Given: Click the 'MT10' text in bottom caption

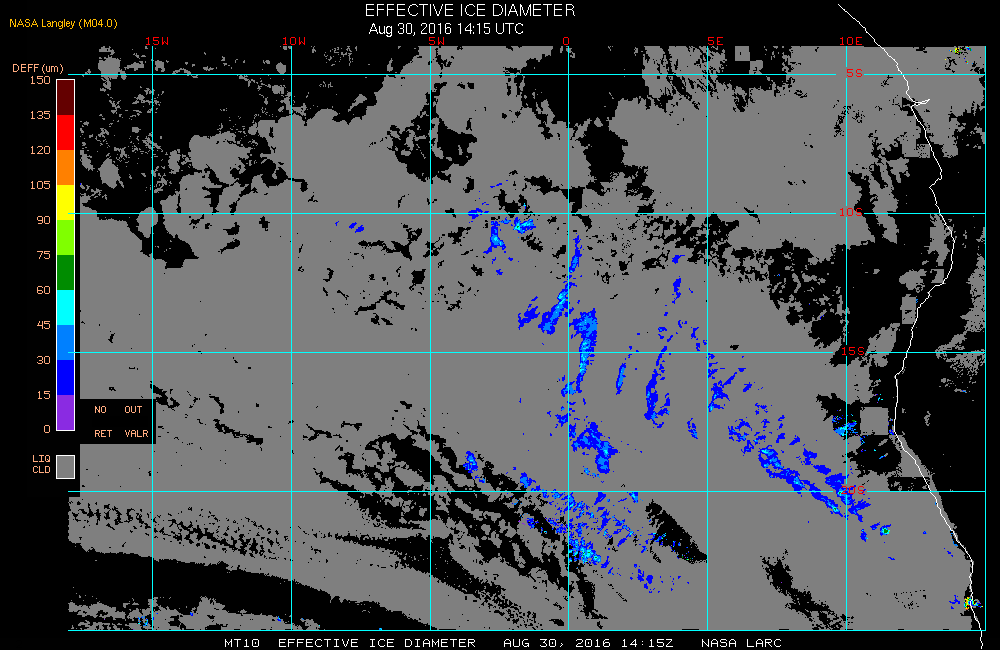Looking at the screenshot, I should tap(242, 643).
